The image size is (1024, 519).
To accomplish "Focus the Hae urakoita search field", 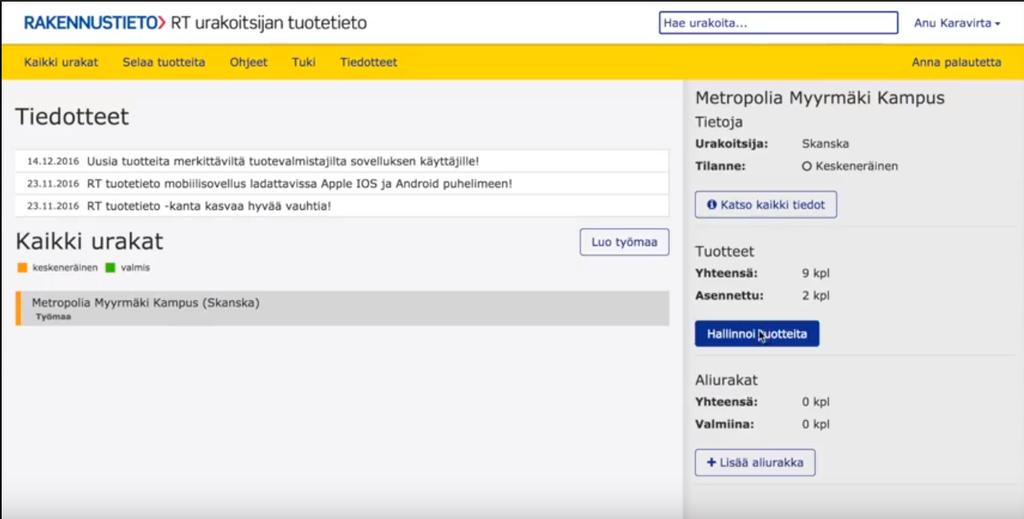I will [778, 23].
